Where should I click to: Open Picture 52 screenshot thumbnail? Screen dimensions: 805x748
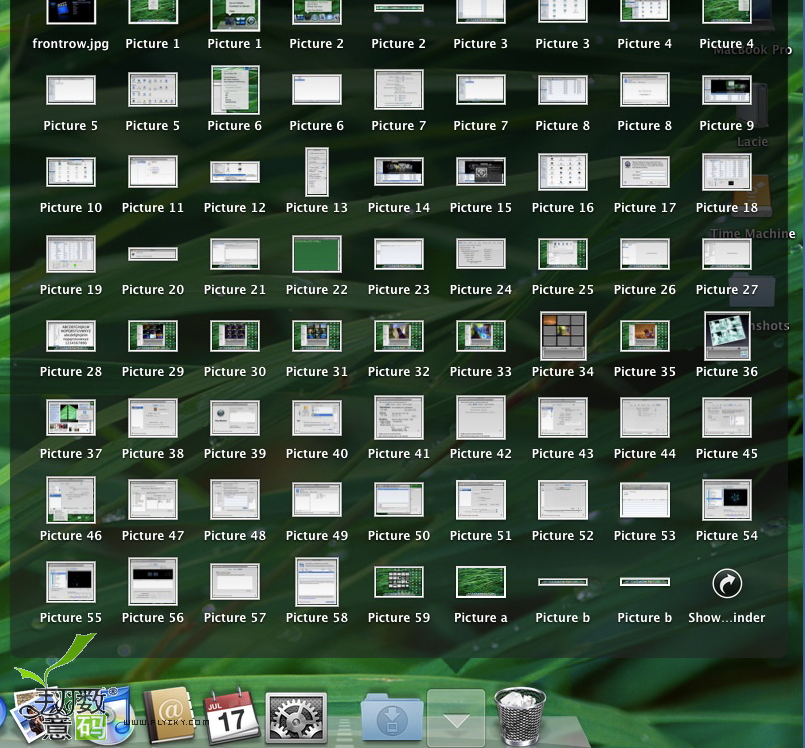(563, 500)
